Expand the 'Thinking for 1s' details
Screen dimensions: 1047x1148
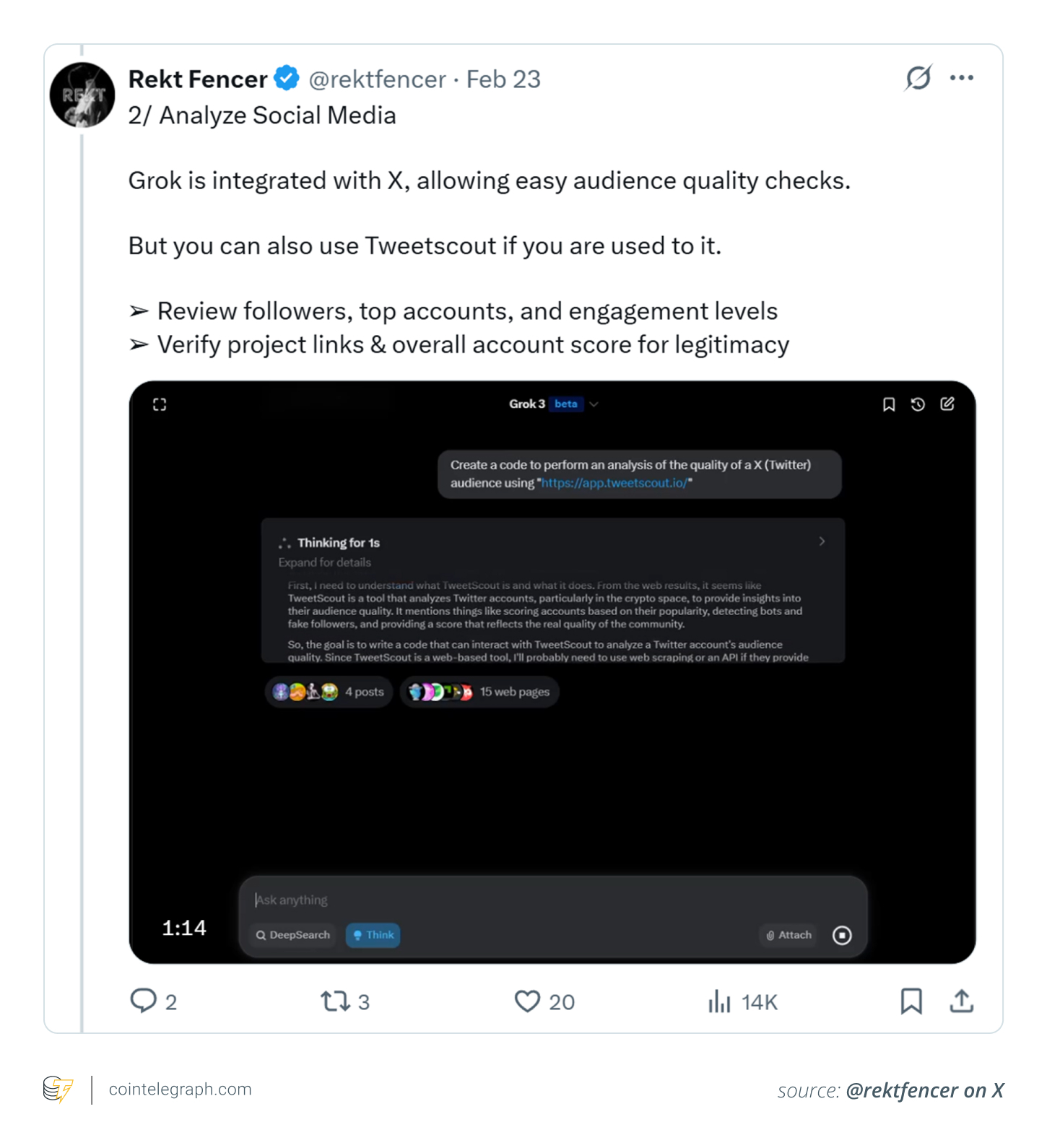click(x=822, y=542)
